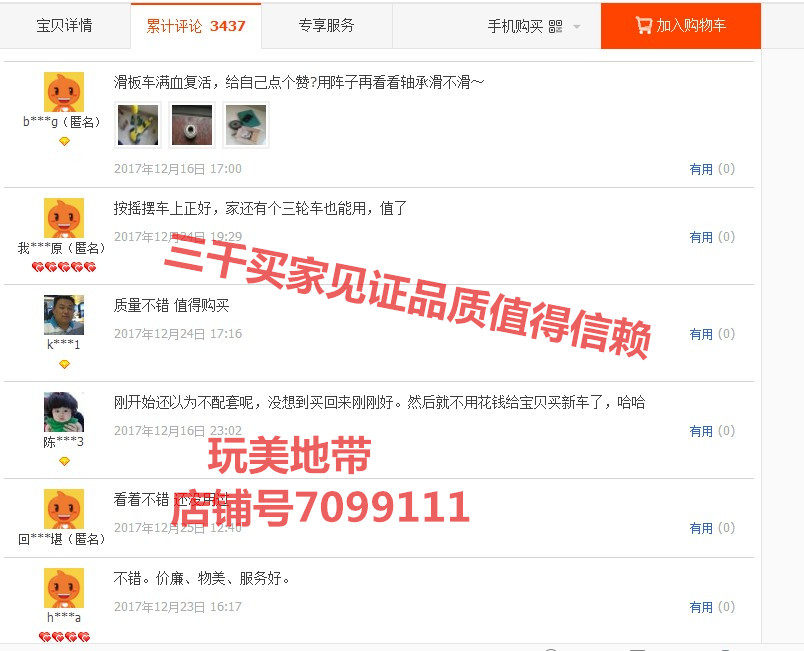804x651 pixels.
Task: Add item via 加入购物车 button
Action: (680, 26)
